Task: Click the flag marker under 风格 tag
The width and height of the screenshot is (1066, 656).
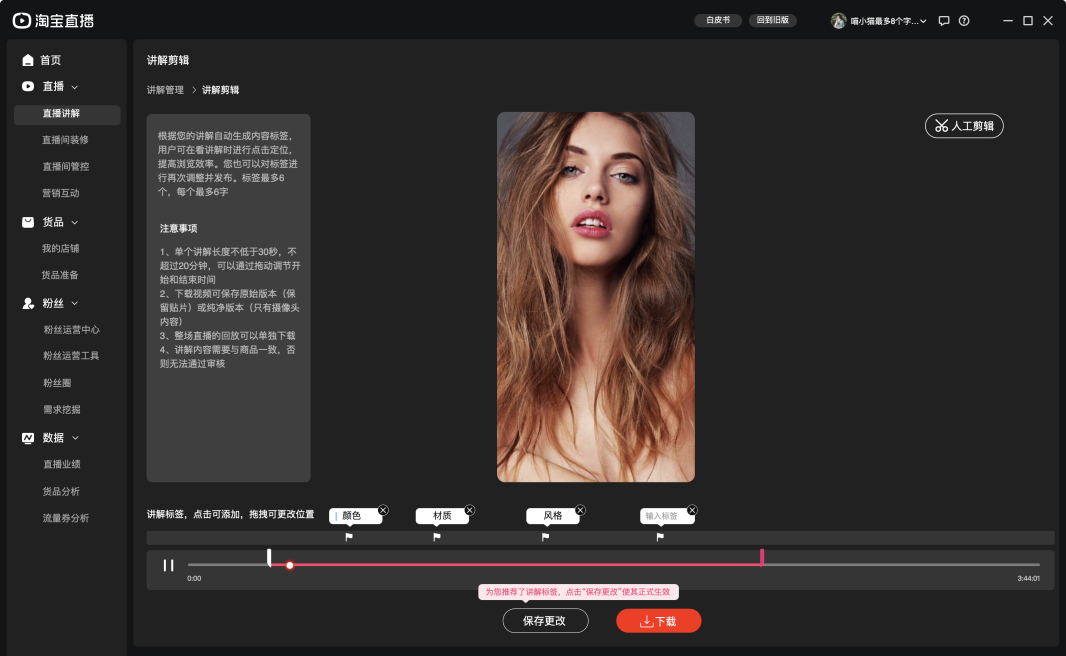Action: tap(545, 537)
